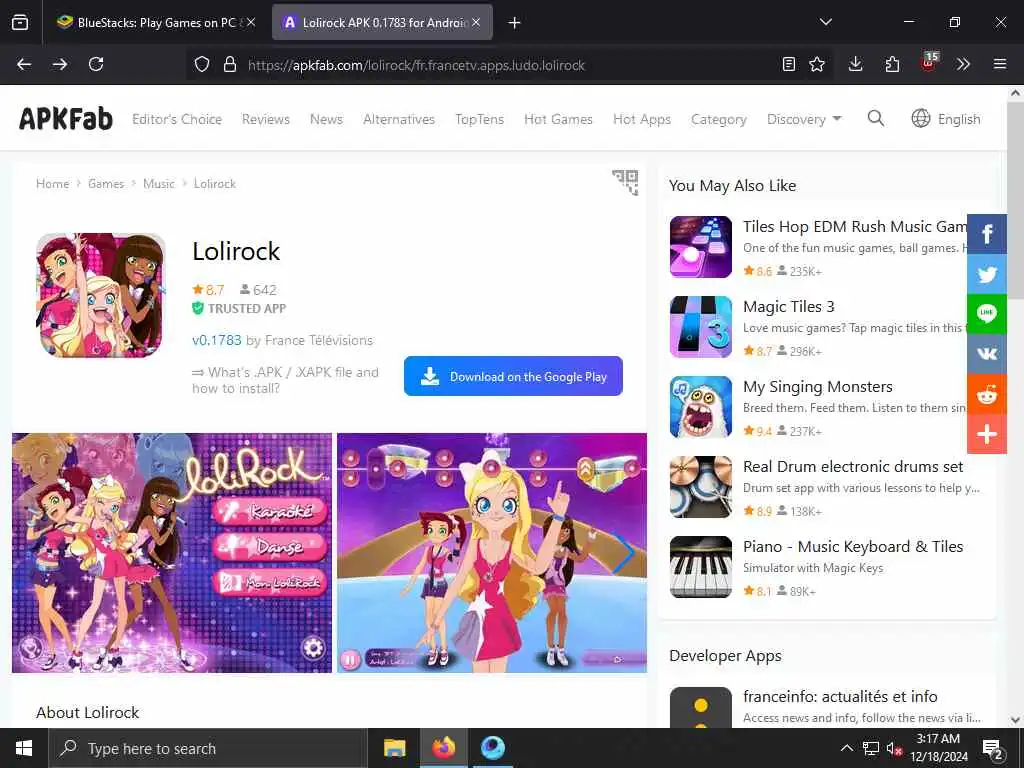The height and width of the screenshot is (768, 1024).
Task: Open franceinfo: actualités et info link
Action: pos(840,696)
